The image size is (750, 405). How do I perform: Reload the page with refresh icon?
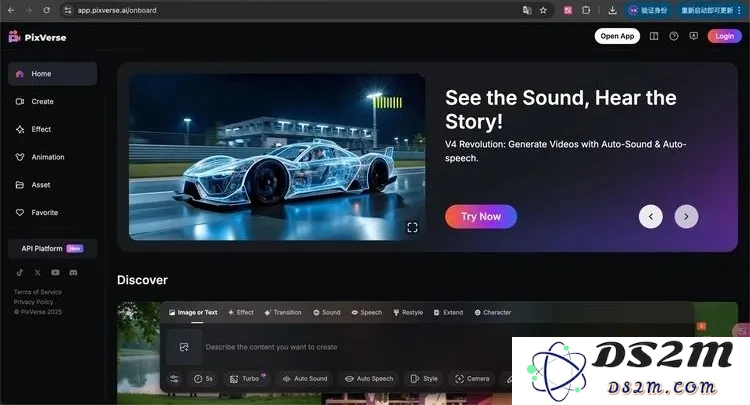46,10
